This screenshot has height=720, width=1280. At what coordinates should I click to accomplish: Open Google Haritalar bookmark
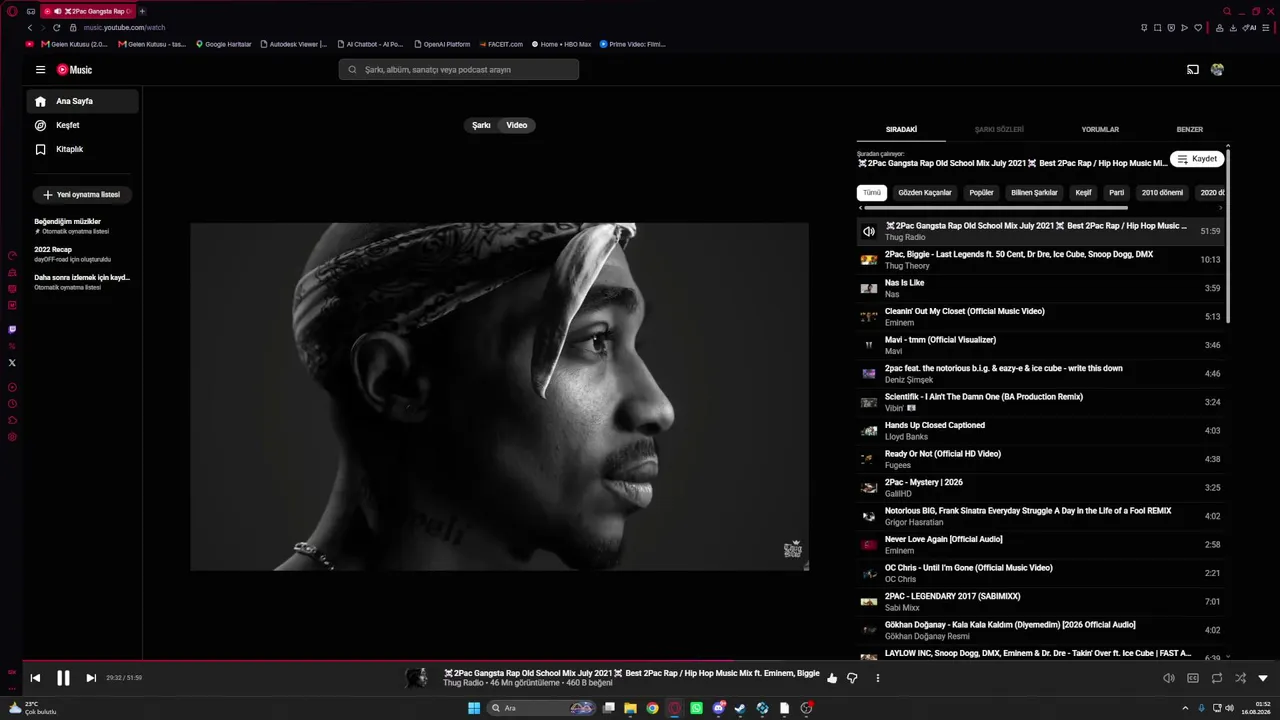pos(224,44)
